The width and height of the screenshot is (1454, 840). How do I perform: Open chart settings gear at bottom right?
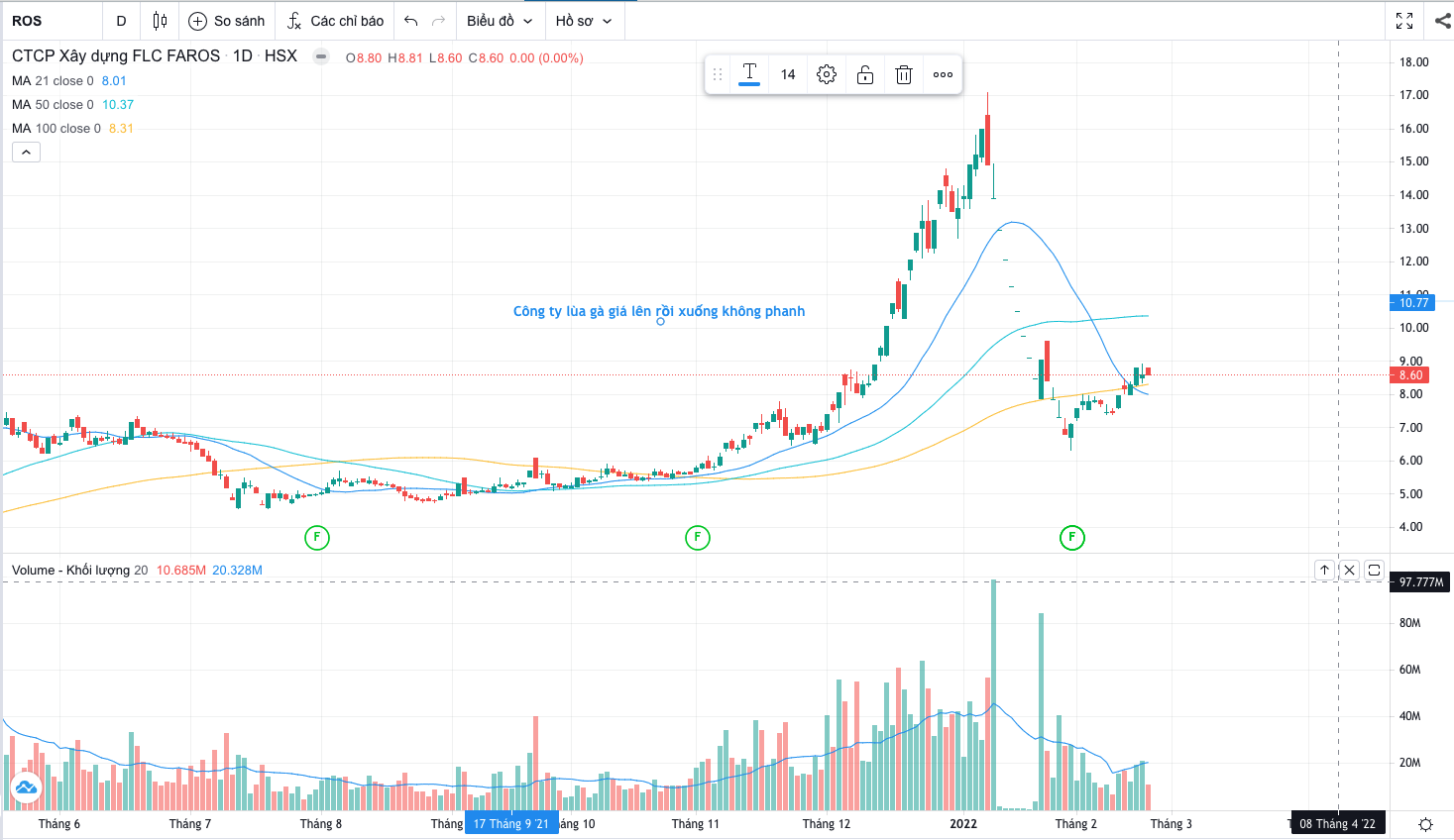(x=1425, y=824)
